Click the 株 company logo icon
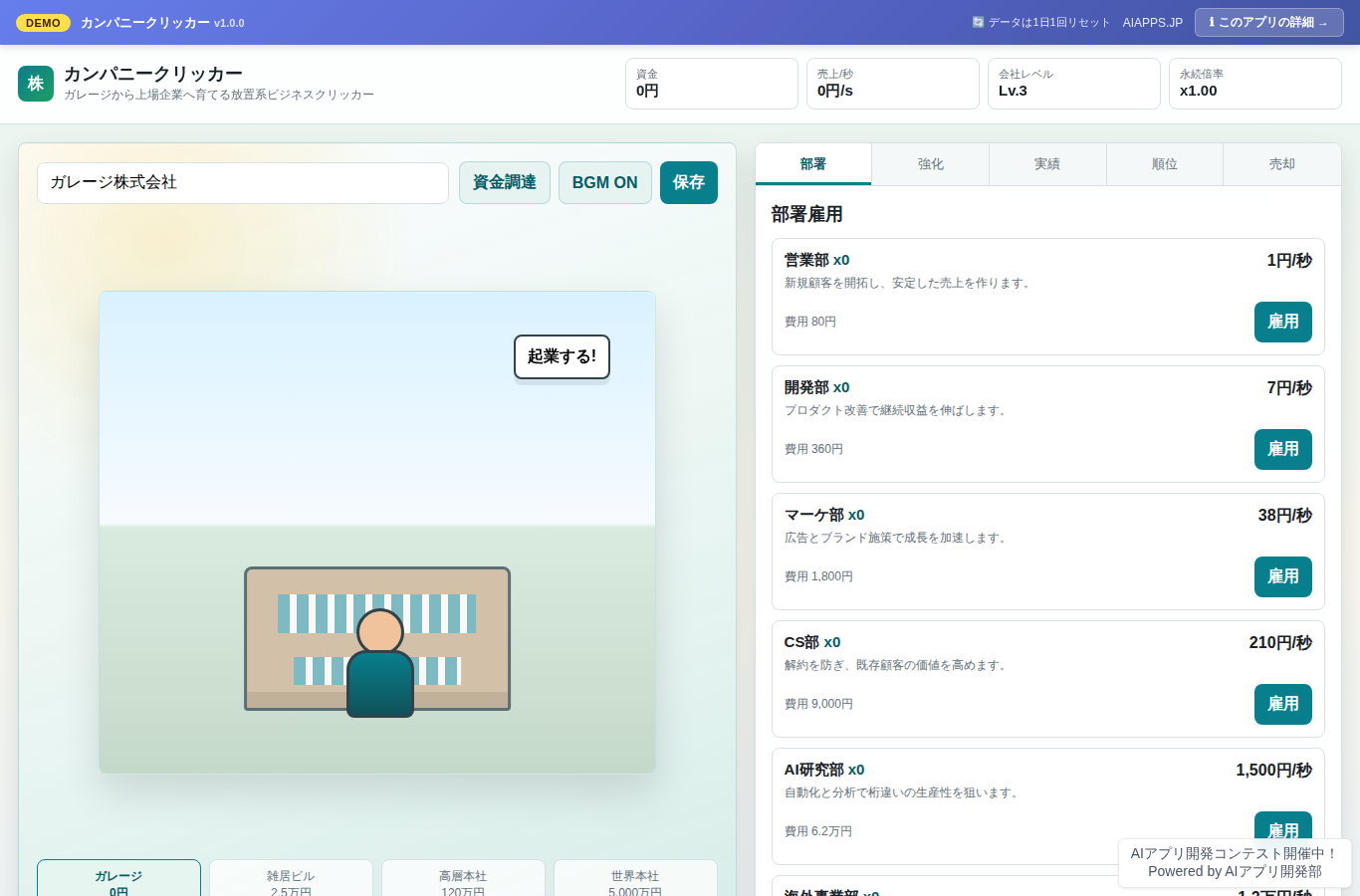 tap(36, 84)
